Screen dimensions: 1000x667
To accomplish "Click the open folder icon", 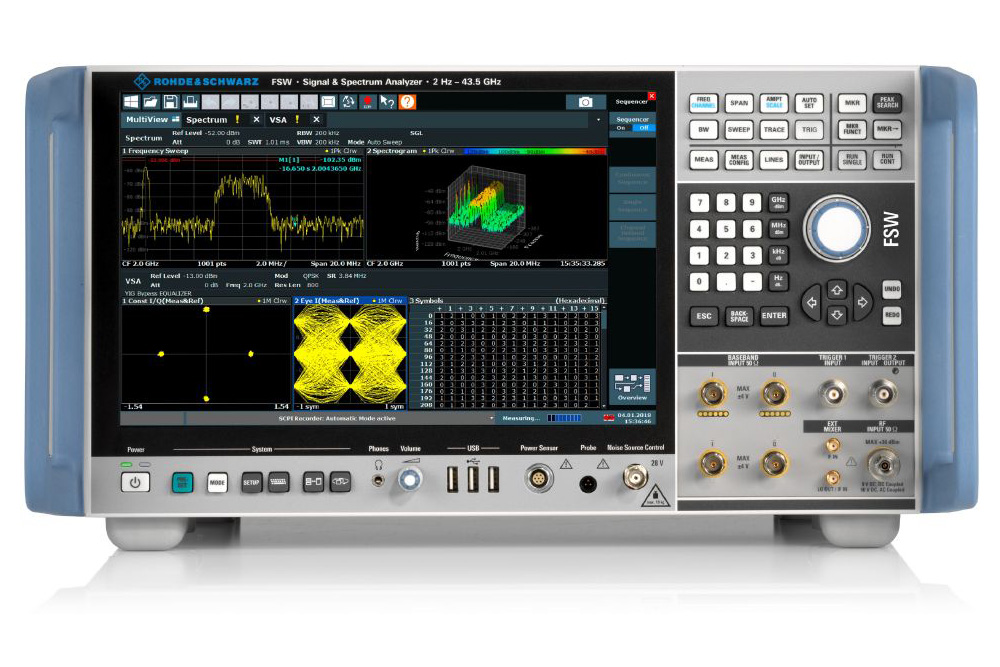I will (150, 102).
